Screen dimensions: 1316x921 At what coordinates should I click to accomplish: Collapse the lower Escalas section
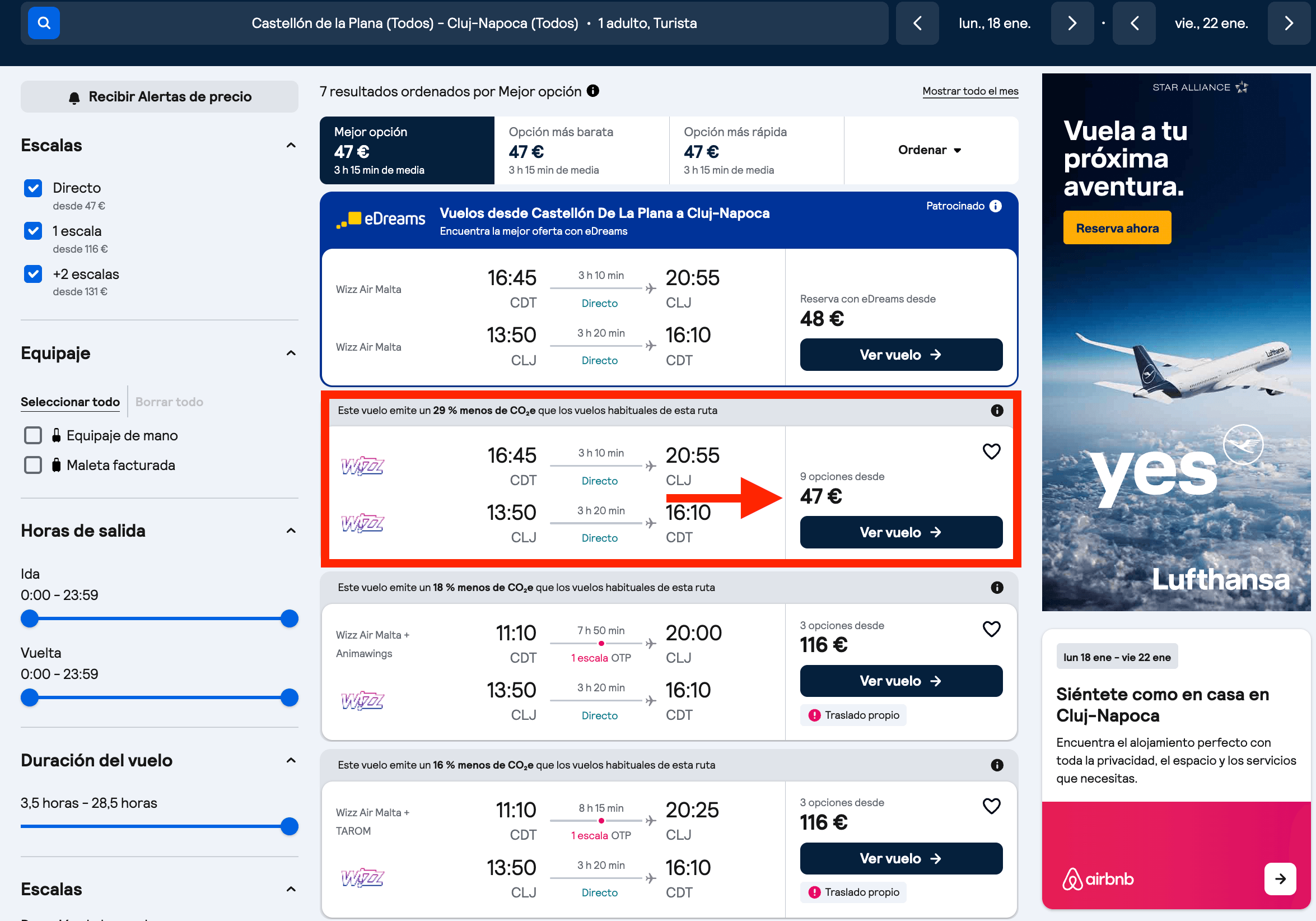291,890
